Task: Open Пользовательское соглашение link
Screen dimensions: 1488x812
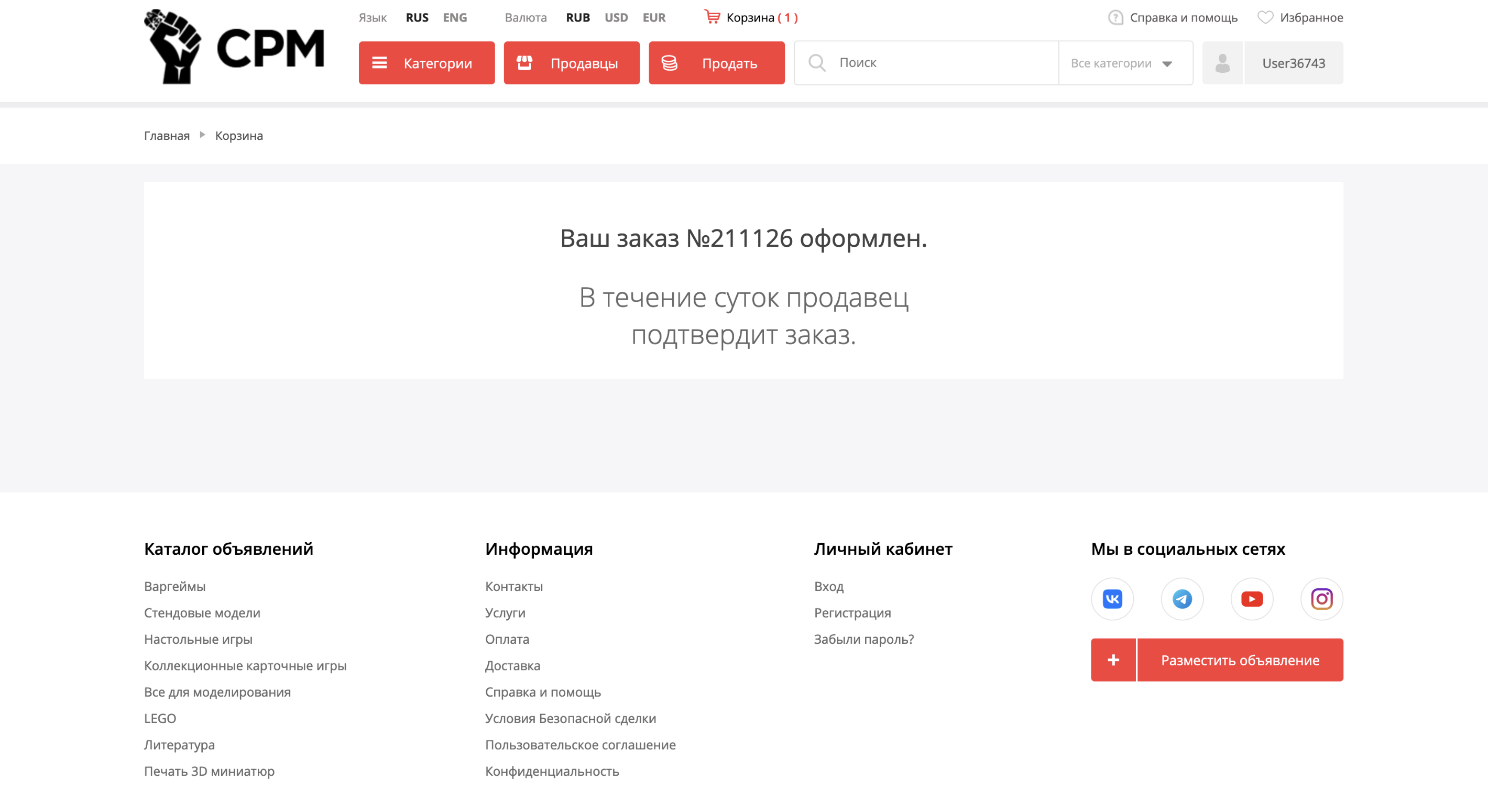Action: pyautogui.click(x=580, y=745)
